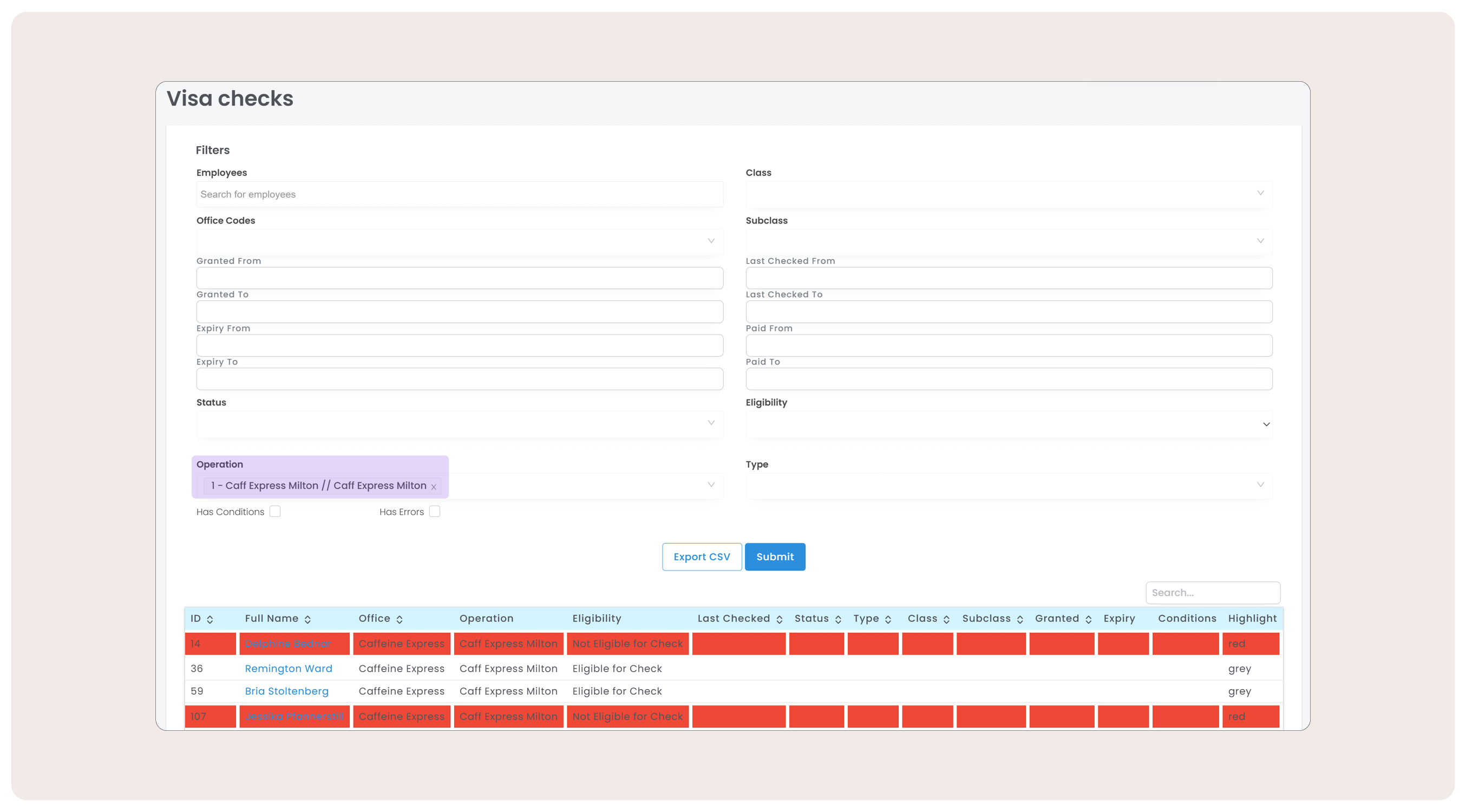Sort table by Last Checked icon
The width and height of the screenshot is (1466, 812).
pos(780,619)
